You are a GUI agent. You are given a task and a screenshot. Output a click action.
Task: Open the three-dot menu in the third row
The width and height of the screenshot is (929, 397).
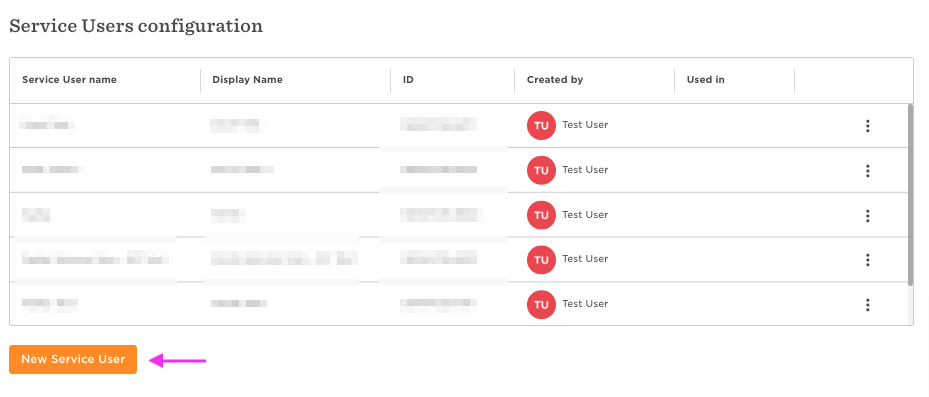(867, 216)
